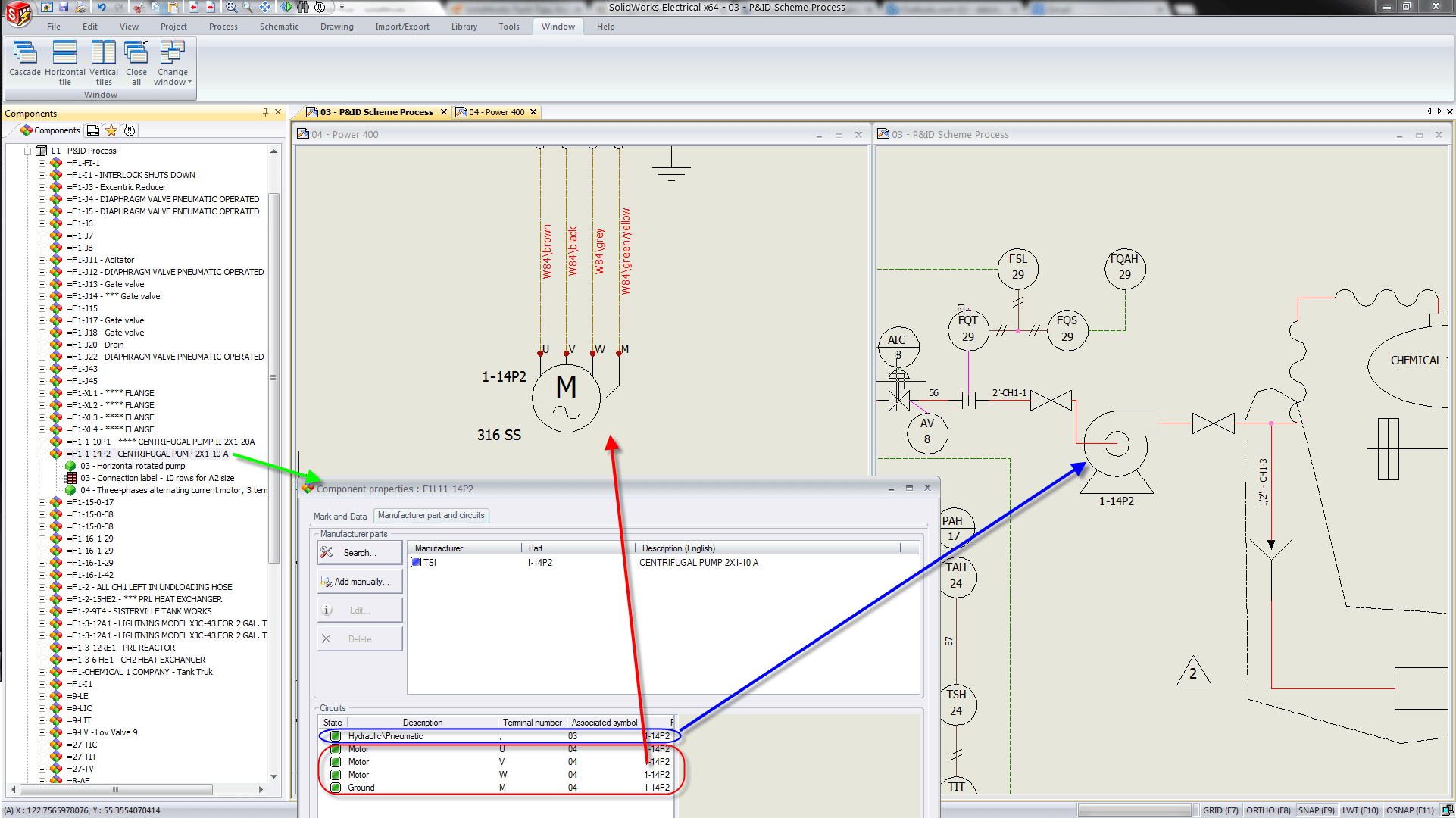
Task: Click the Add manually button
Action: [x=359, y=580]
